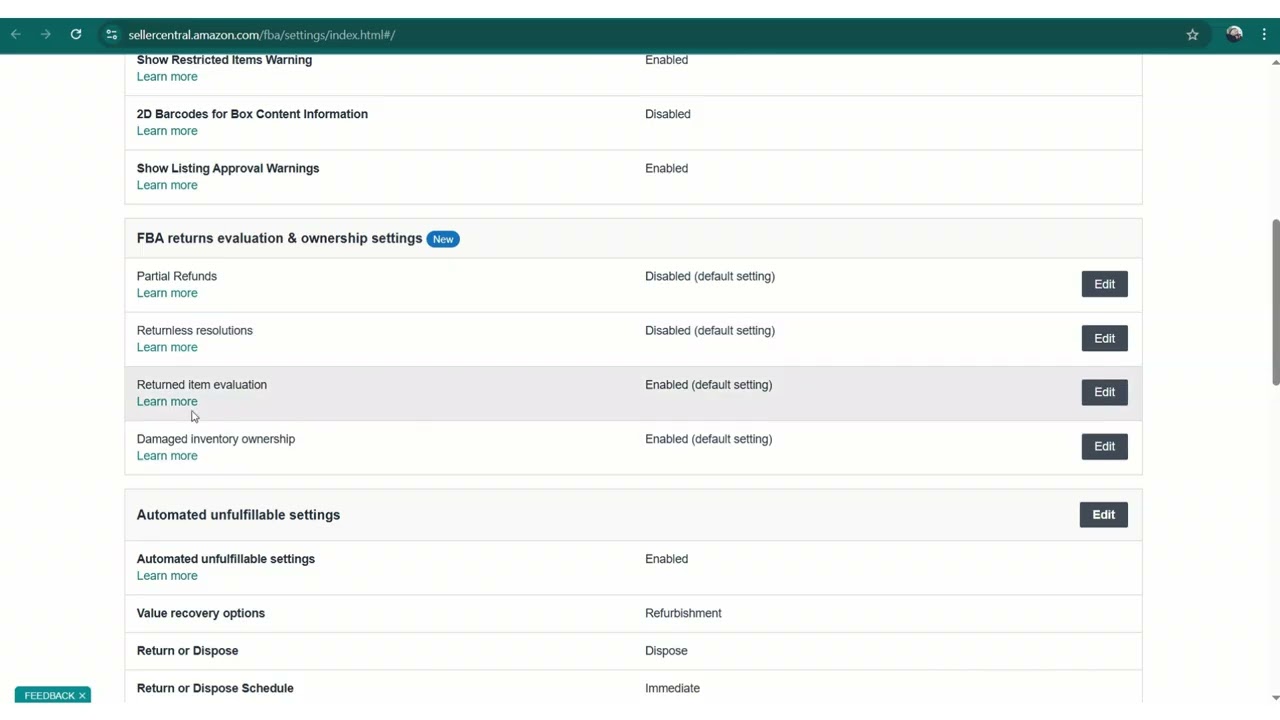Open the FEEDBACK panel

tap(49, 695)
